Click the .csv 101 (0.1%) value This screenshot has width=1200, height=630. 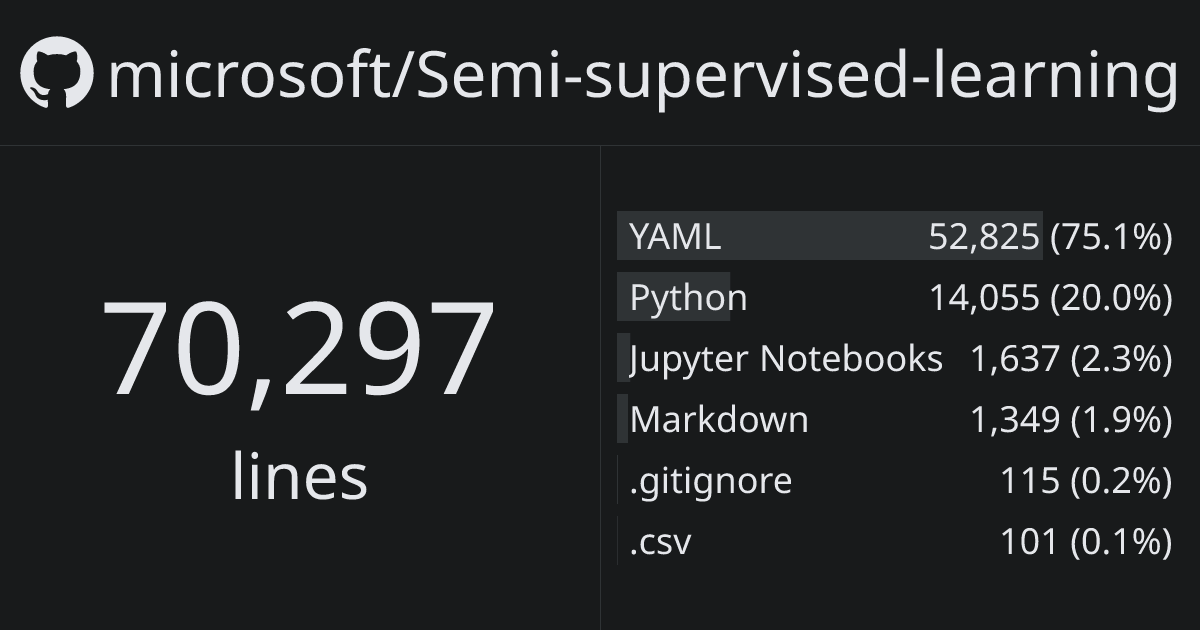pyautogui.click(x=1086, y=542)
